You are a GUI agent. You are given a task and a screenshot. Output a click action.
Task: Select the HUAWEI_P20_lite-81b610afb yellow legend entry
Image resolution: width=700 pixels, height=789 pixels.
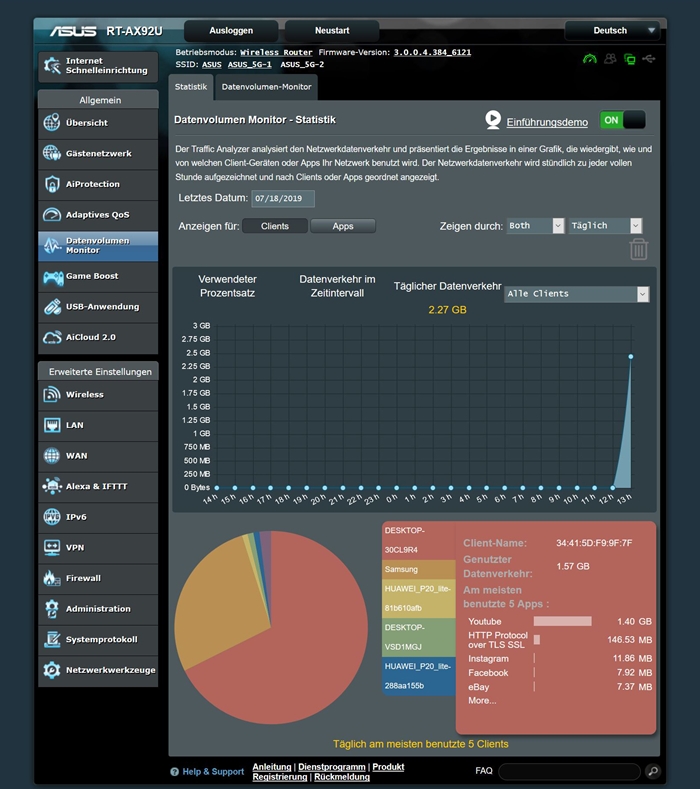[419, 598]
